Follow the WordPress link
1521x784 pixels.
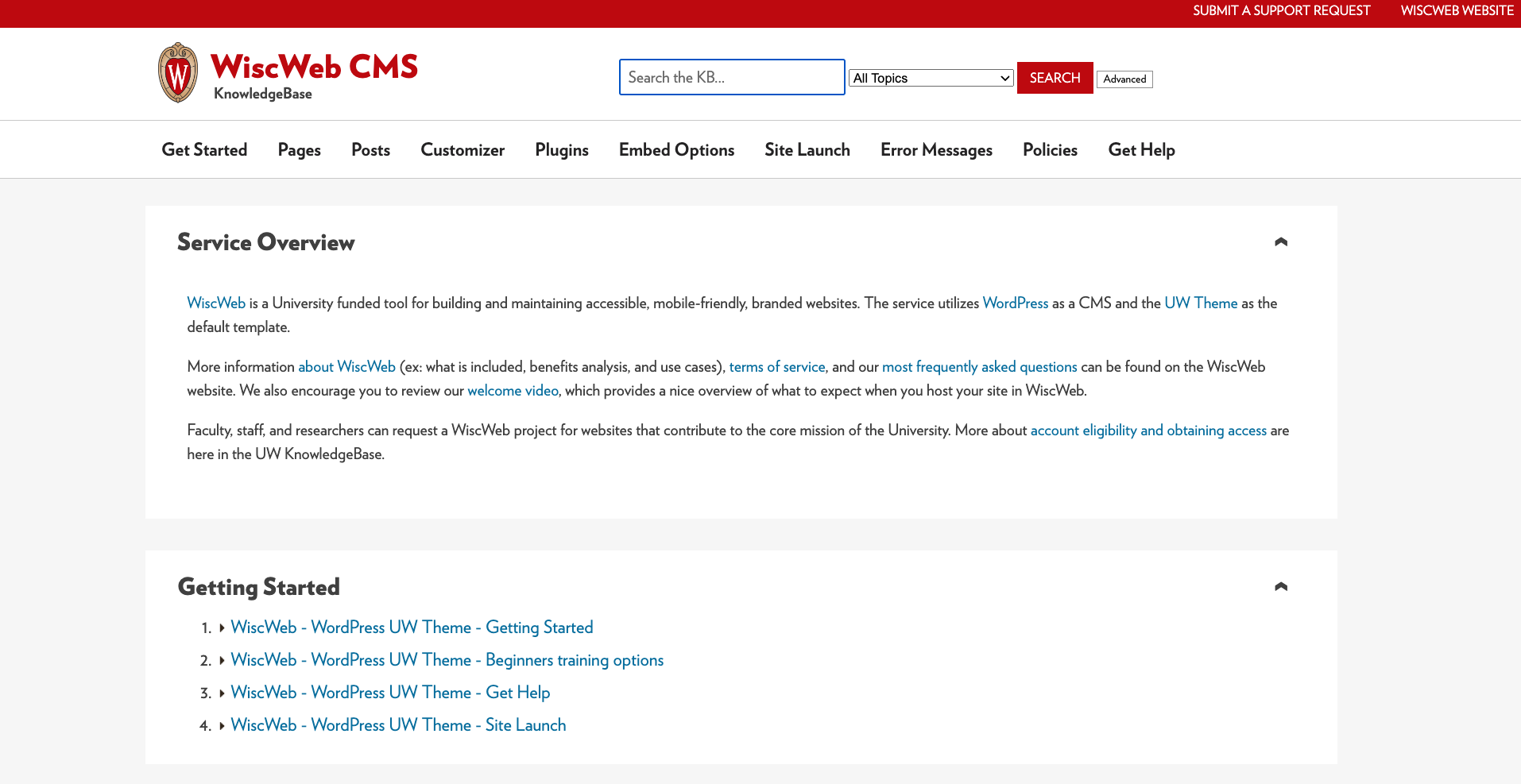1016,303
